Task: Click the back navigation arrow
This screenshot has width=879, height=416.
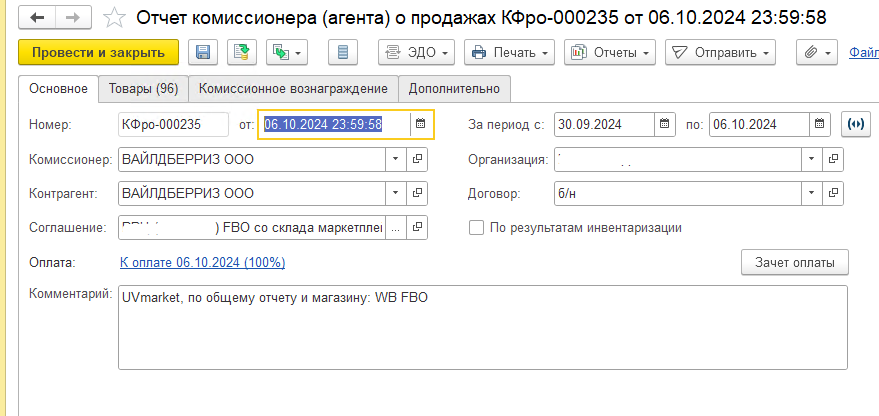Action: pyautogui.click(x=37, y=18)
